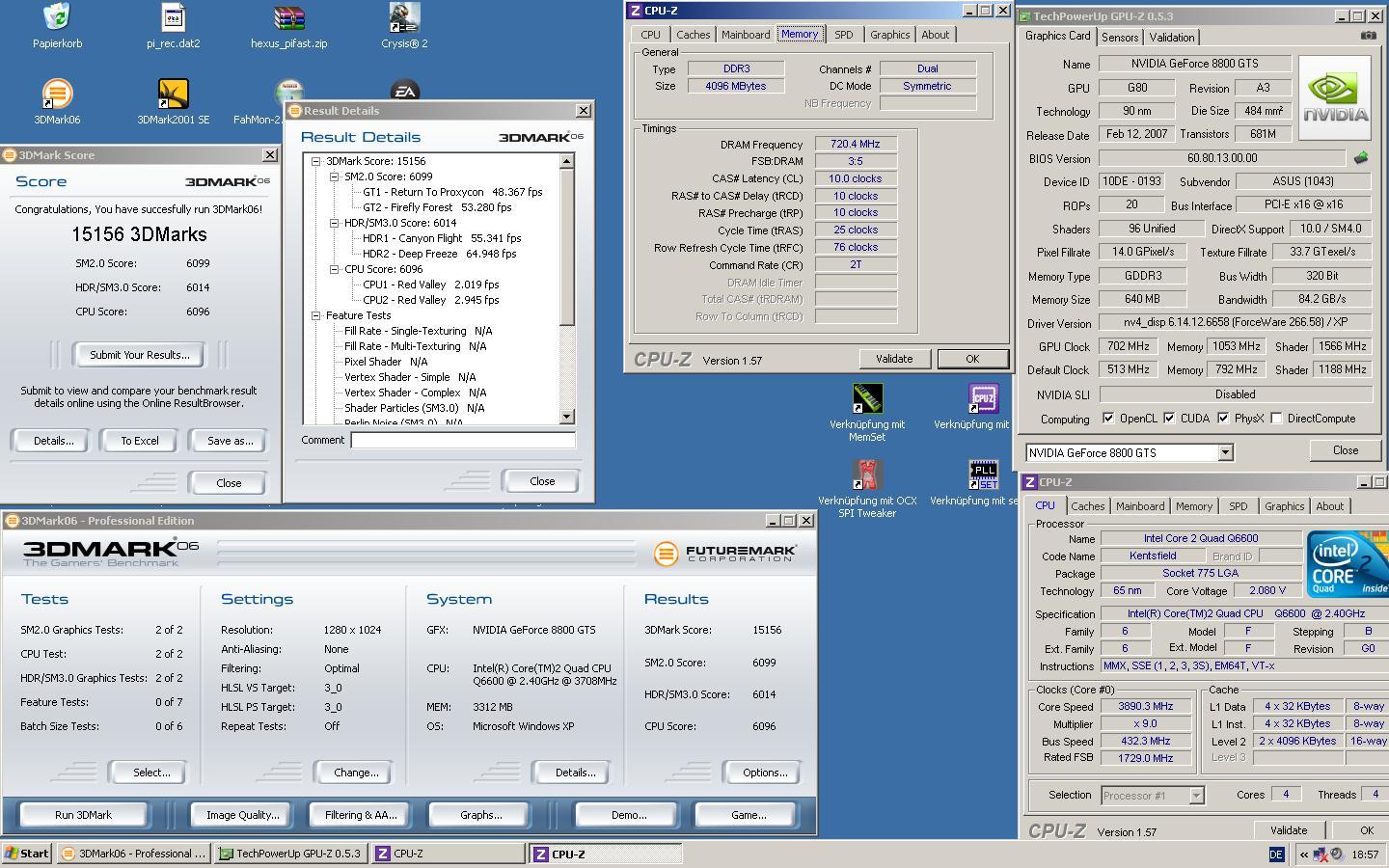Viewport: 1389px width, 868px height.
Task: Open hexus_pifast.zip archive icon
Action: click(288, 17)
